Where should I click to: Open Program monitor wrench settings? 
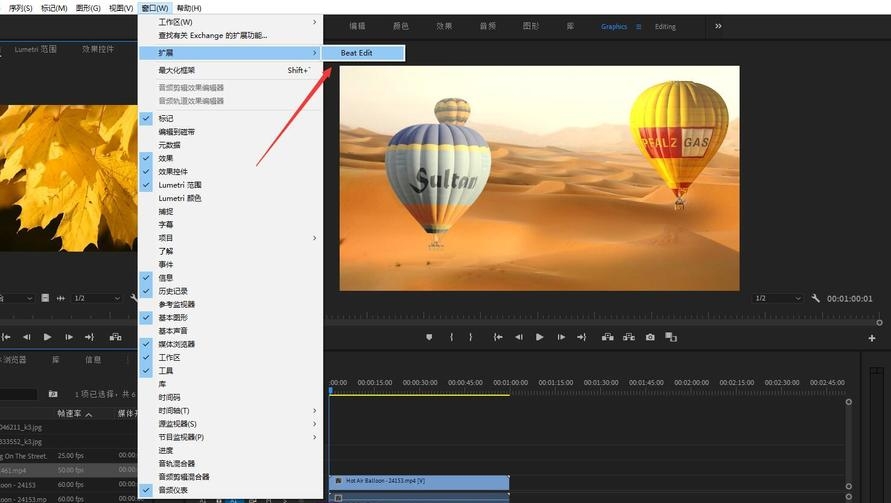[x=815, y=298]
